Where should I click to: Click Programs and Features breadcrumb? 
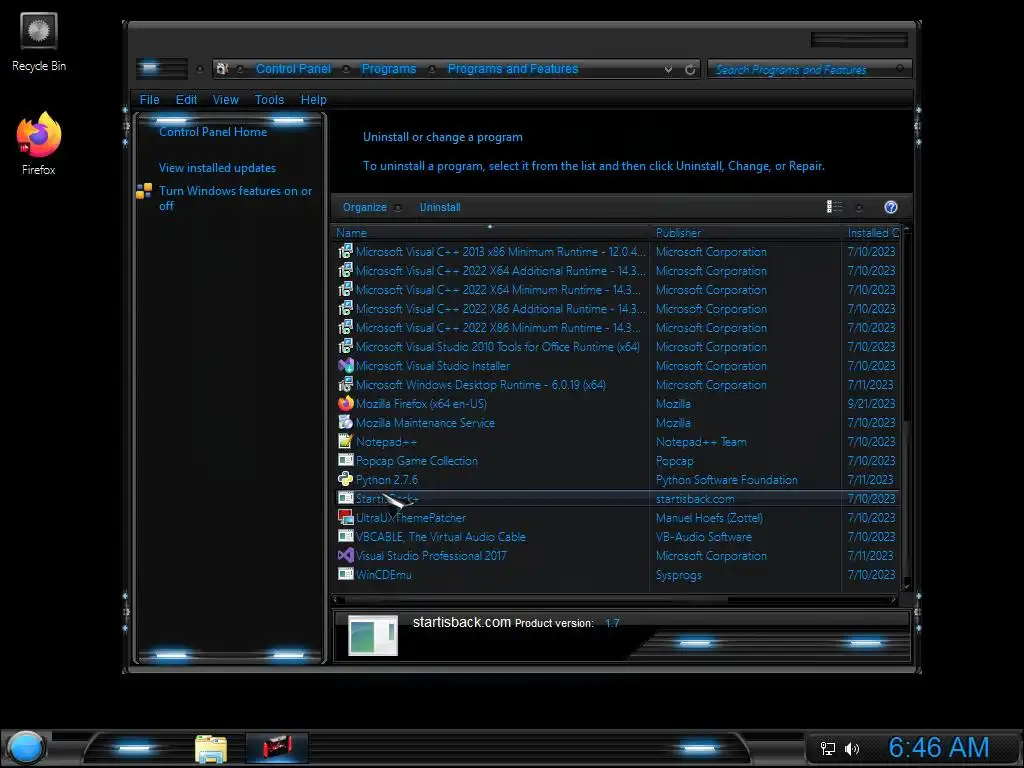point(513,69)
